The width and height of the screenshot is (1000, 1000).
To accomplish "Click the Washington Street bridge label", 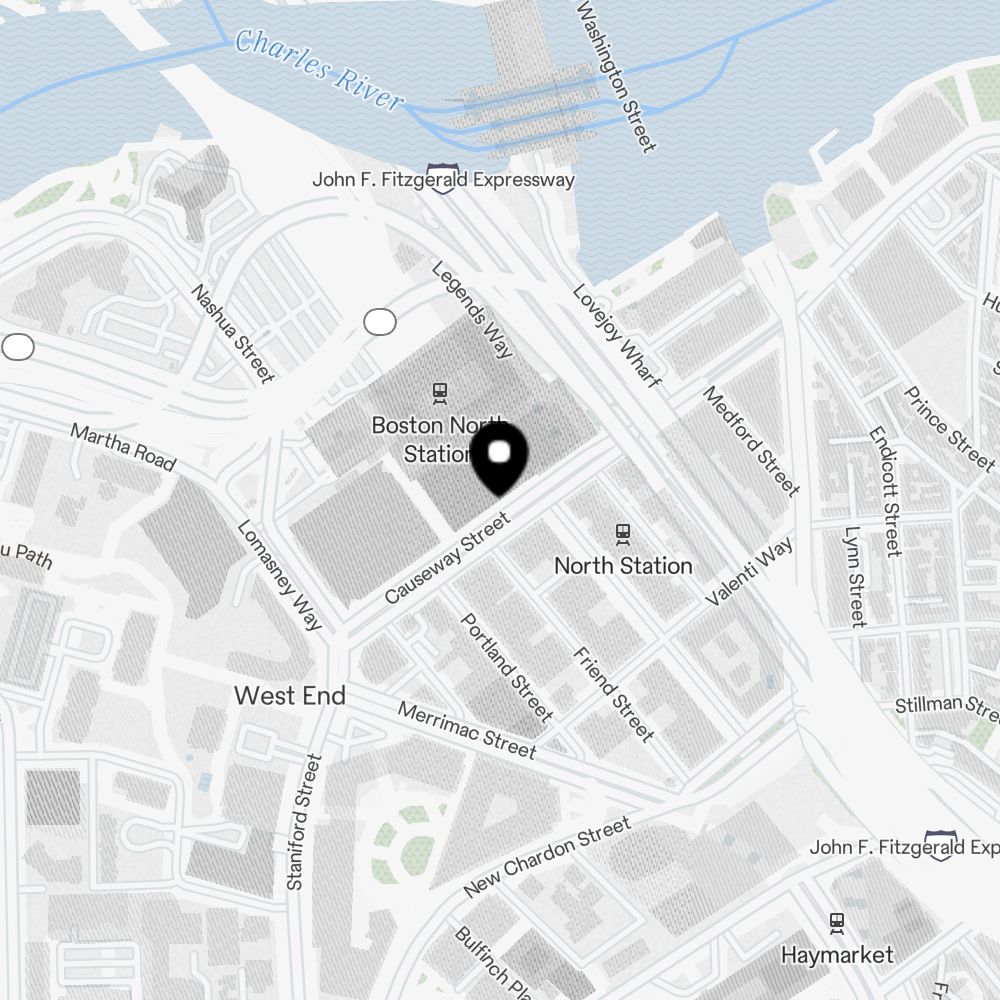I will click(x=617, y=76).
